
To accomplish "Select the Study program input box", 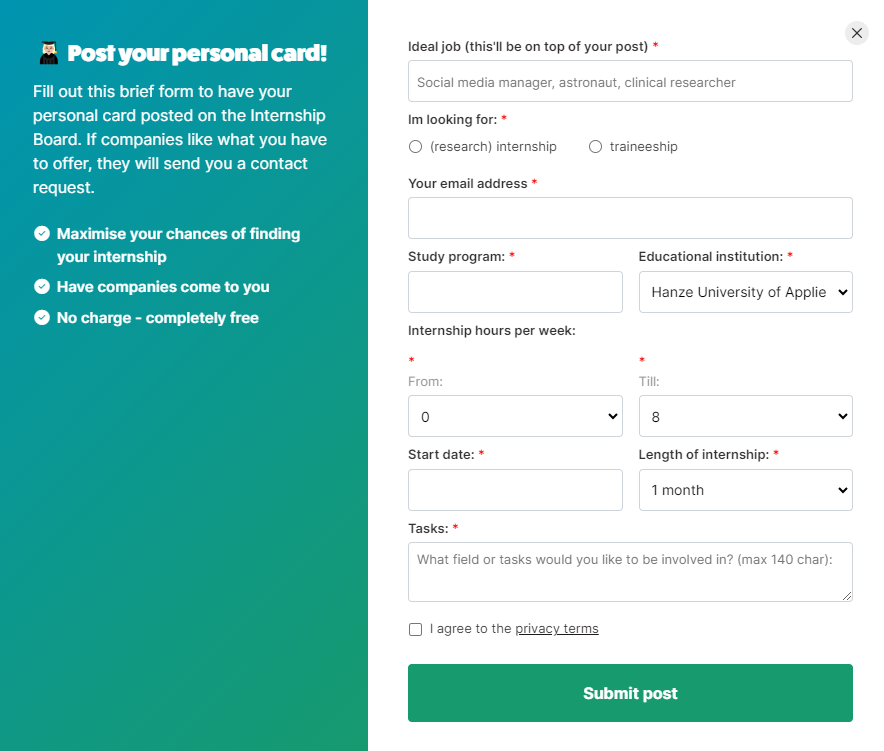I will point(515,292).
